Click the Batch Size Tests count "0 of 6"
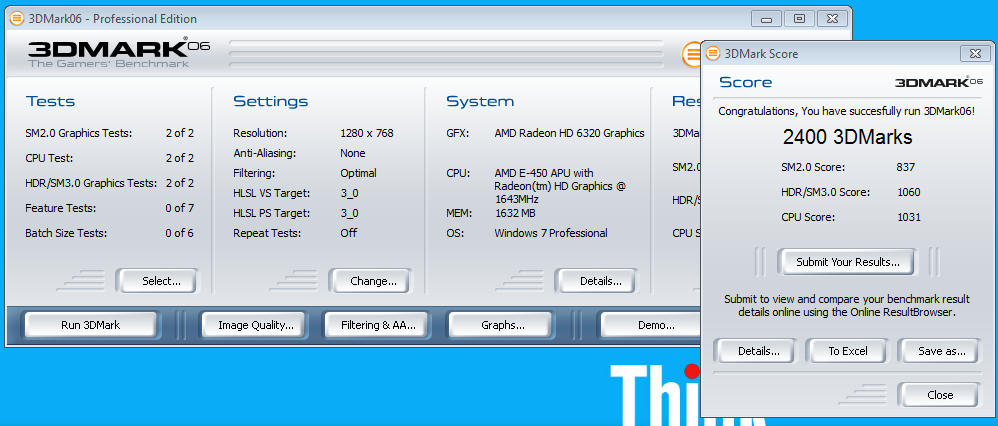 pyautogui.click(x=179, y=233)
